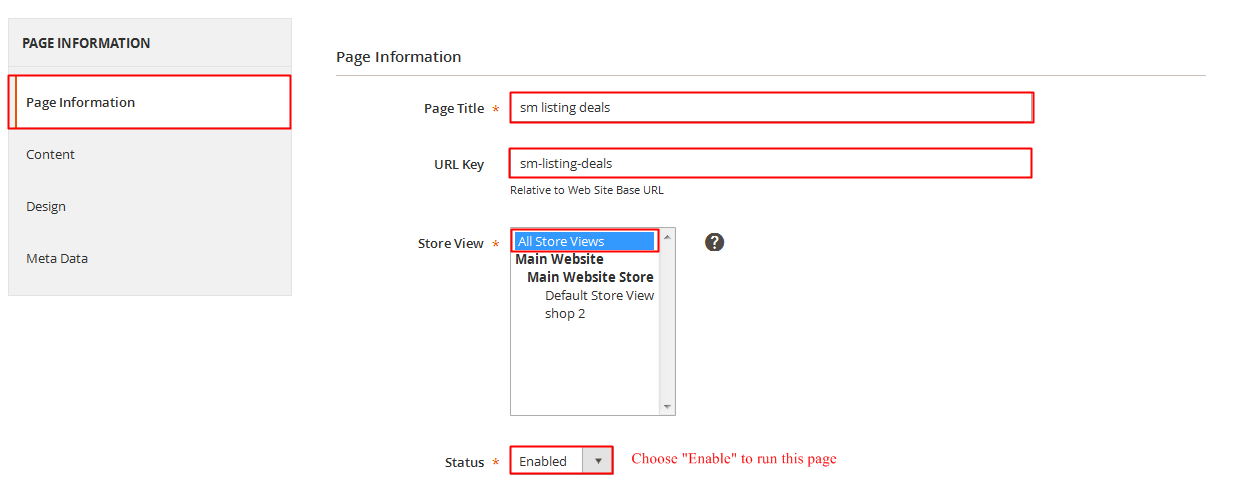Click the Page Title input field
The image size is (1244, 503).
(771, 107)
